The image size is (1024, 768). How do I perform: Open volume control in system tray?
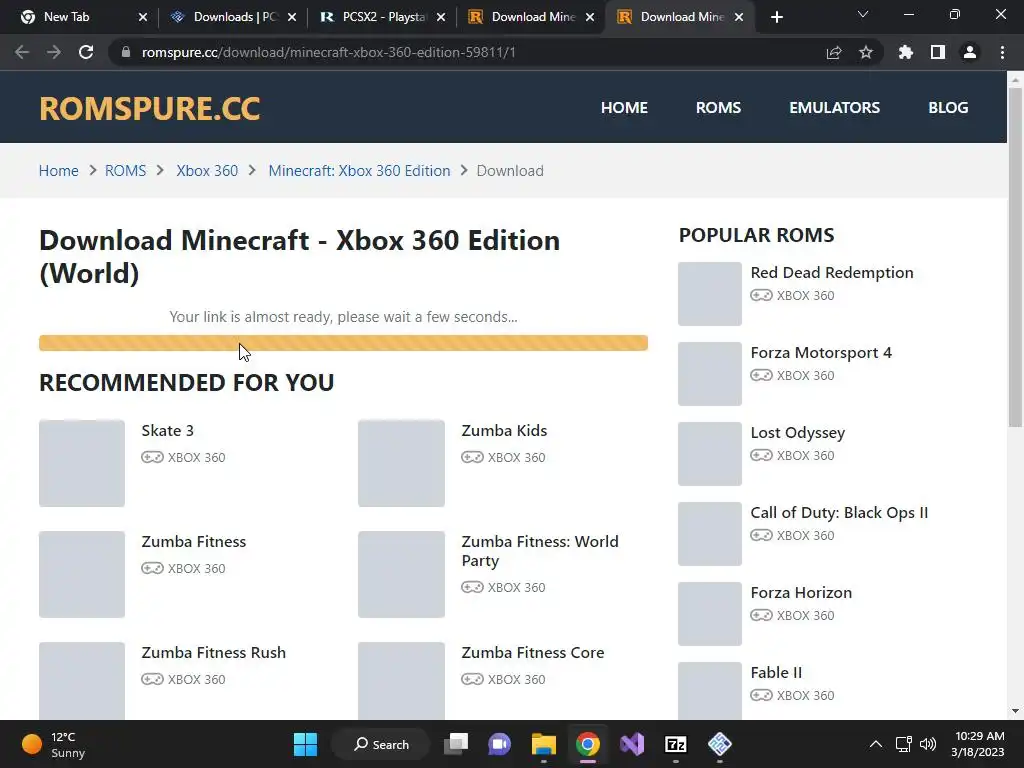tap(927, 744)
